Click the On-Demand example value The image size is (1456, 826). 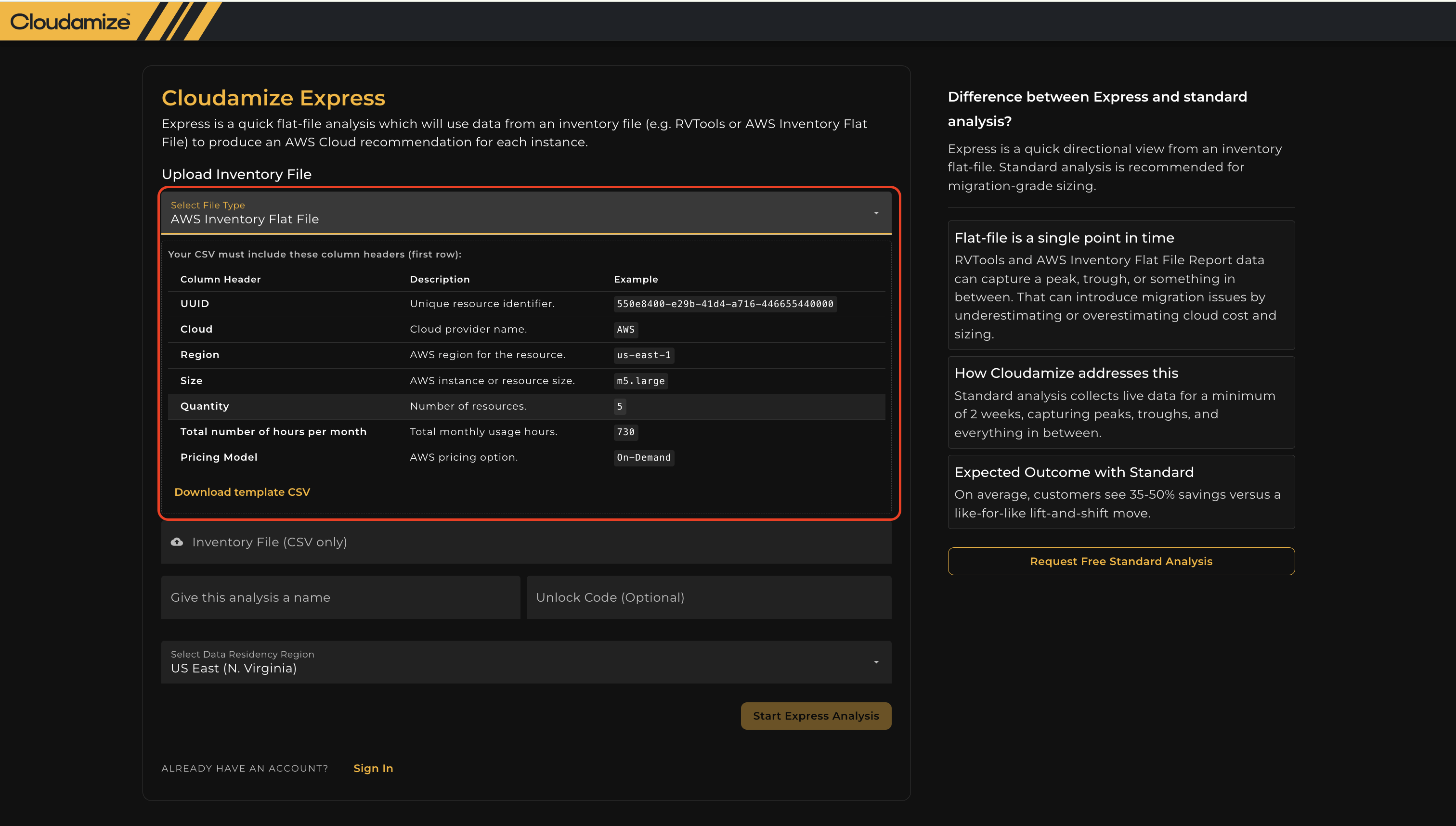point(644,458)
